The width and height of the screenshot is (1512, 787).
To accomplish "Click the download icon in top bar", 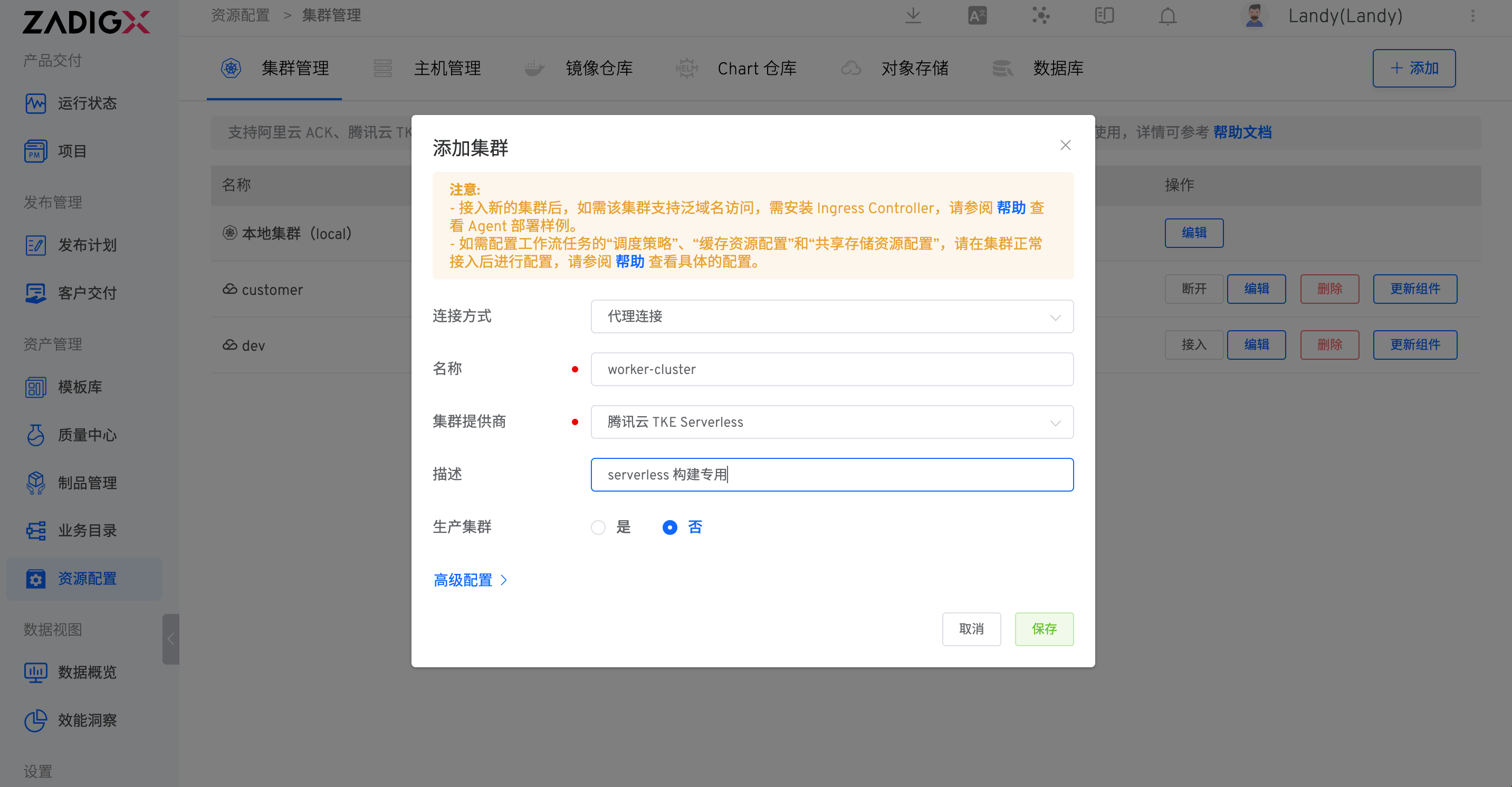I will click(x=913, y=16).
